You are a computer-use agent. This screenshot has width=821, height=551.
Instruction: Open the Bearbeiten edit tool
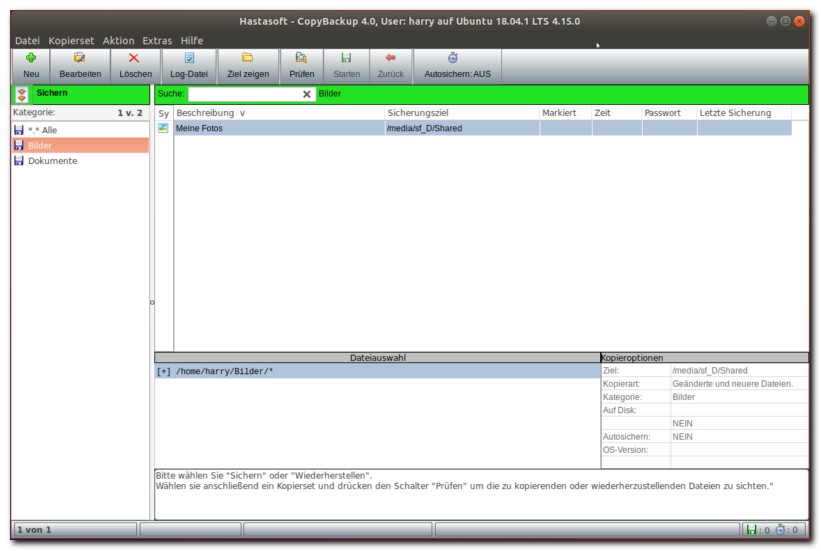[80, 59]
